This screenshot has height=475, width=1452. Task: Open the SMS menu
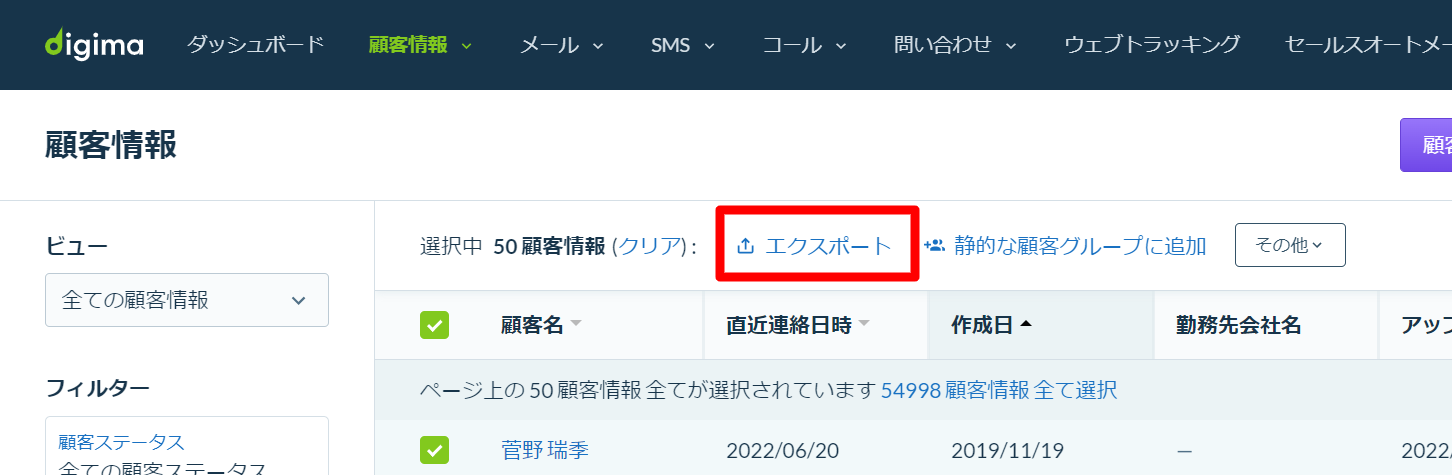coord(683,45)
